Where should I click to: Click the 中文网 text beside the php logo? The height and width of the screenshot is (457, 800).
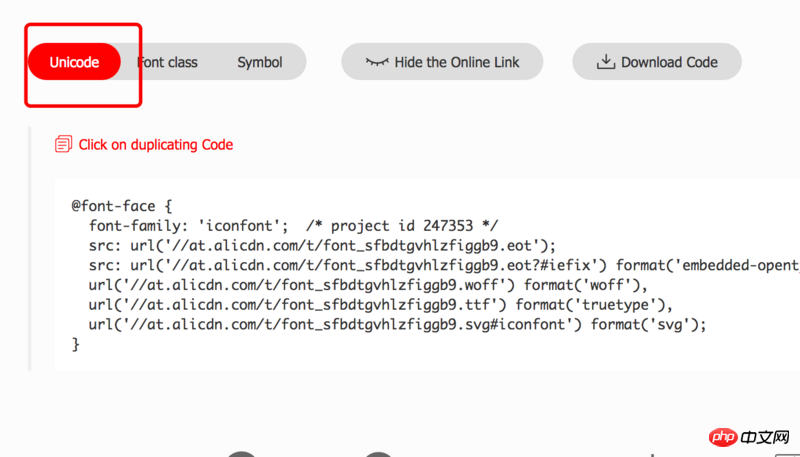point(765,438)
